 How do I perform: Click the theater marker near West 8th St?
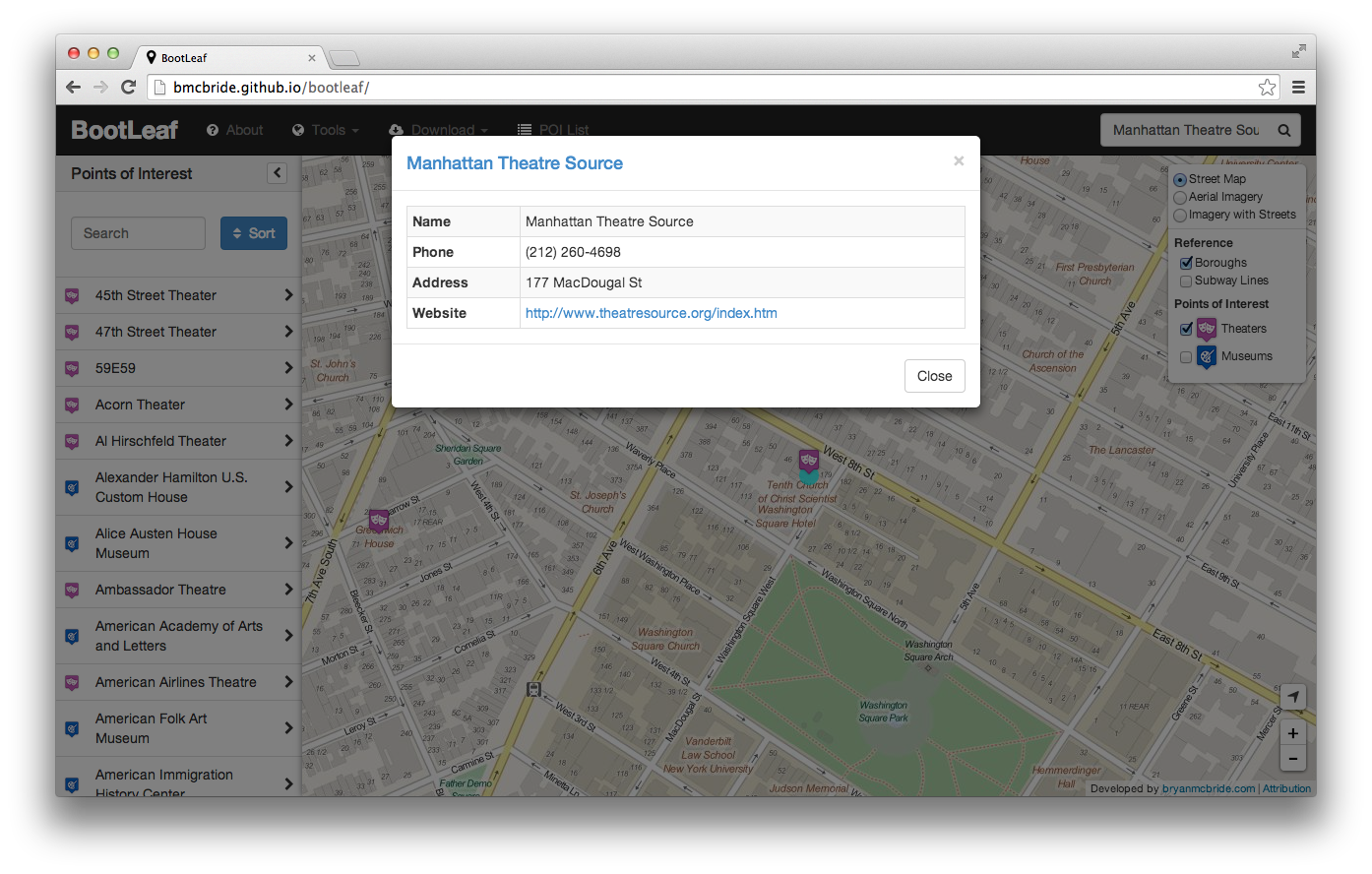[x=809, y=461]
